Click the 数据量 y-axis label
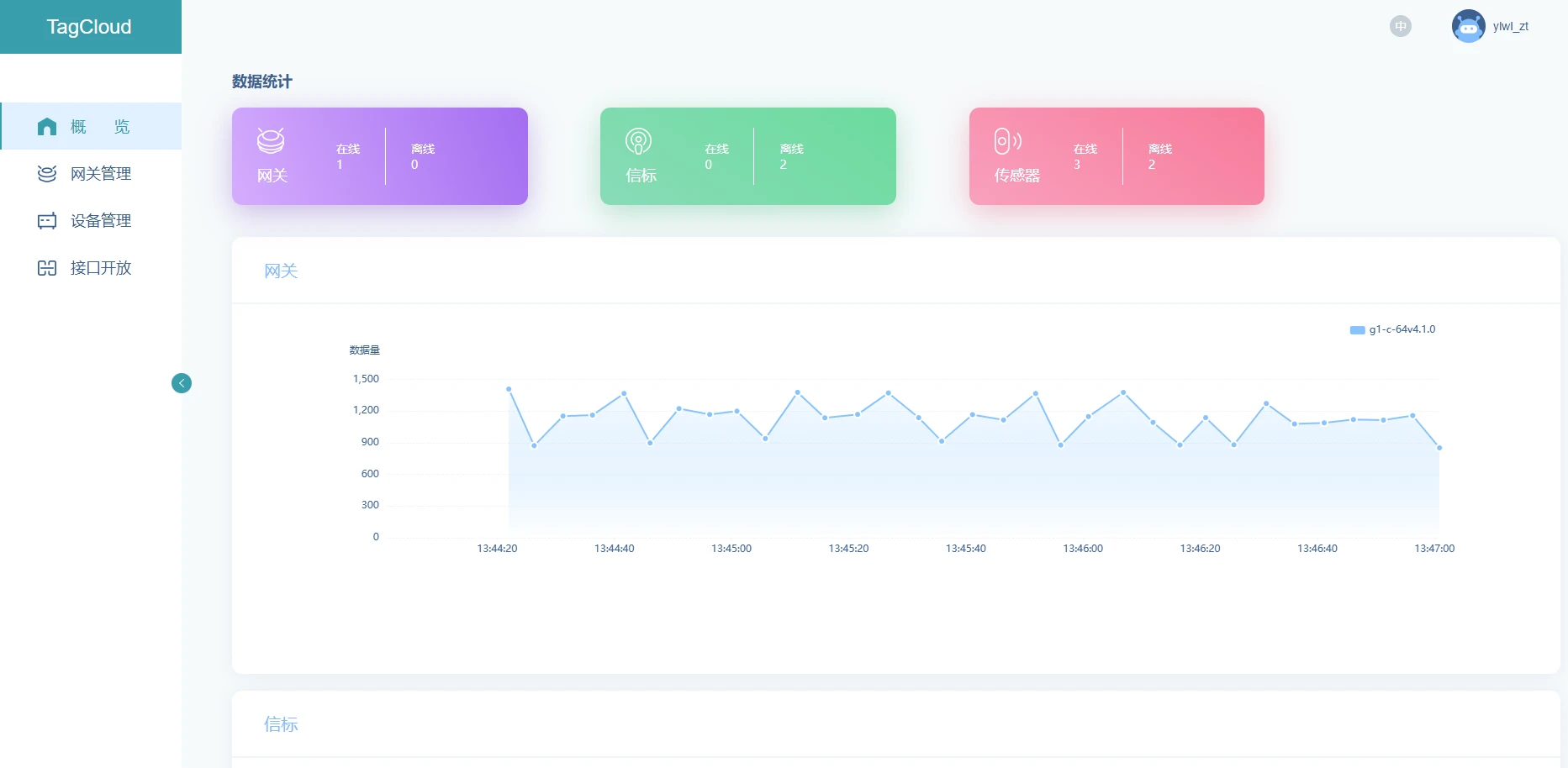This screenshot has height=768, width=1568. click(x=365, y=350)
